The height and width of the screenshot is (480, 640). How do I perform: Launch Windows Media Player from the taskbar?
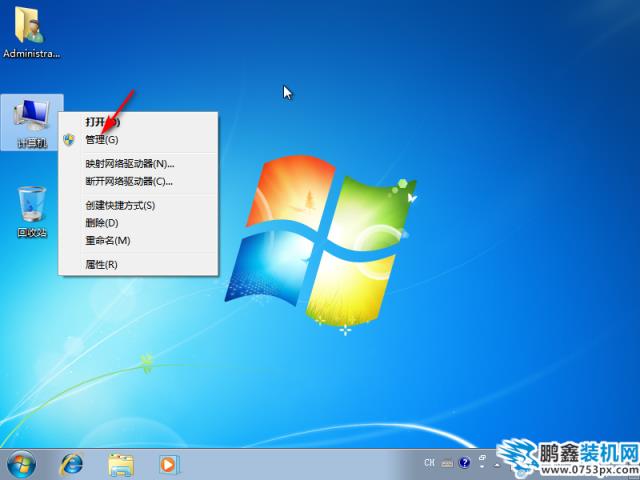coord(169,464)
